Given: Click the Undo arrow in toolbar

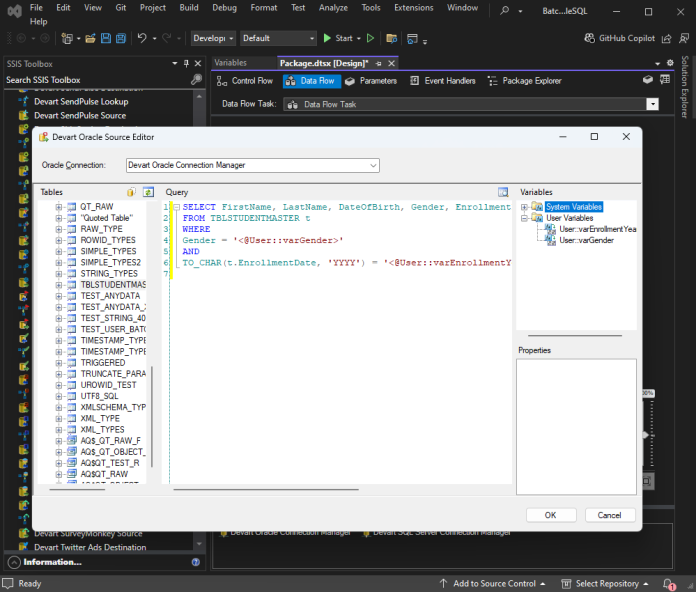Looking at the screenshot, I should [142, 38].
